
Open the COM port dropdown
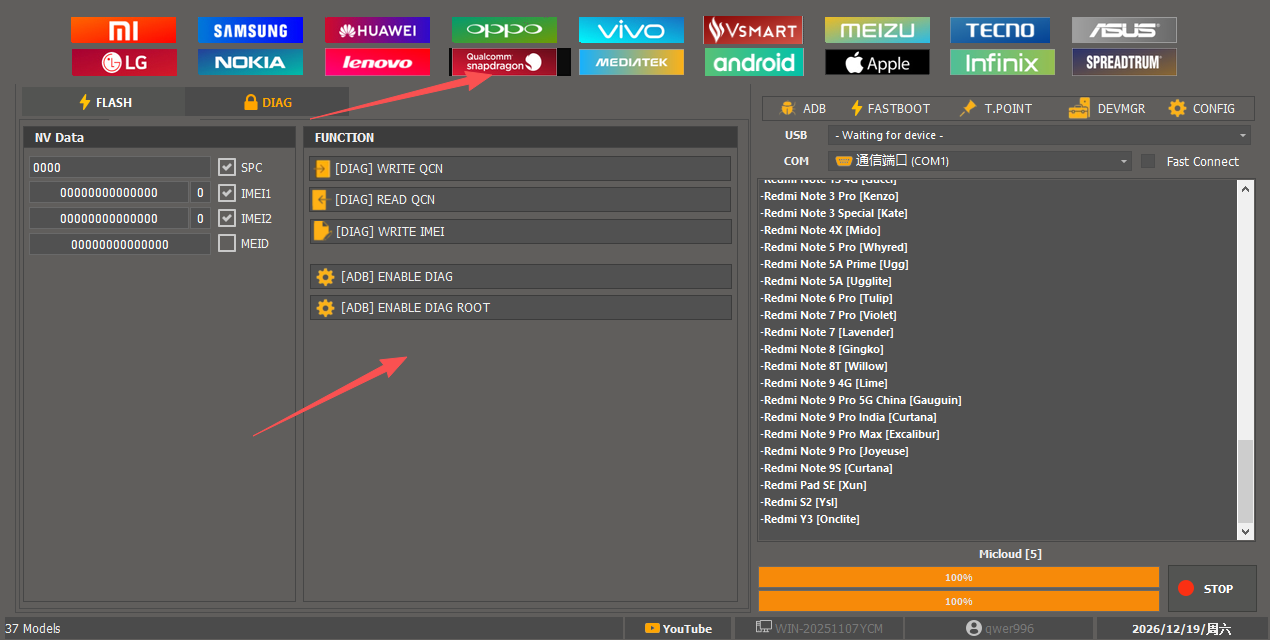point(980,161)
